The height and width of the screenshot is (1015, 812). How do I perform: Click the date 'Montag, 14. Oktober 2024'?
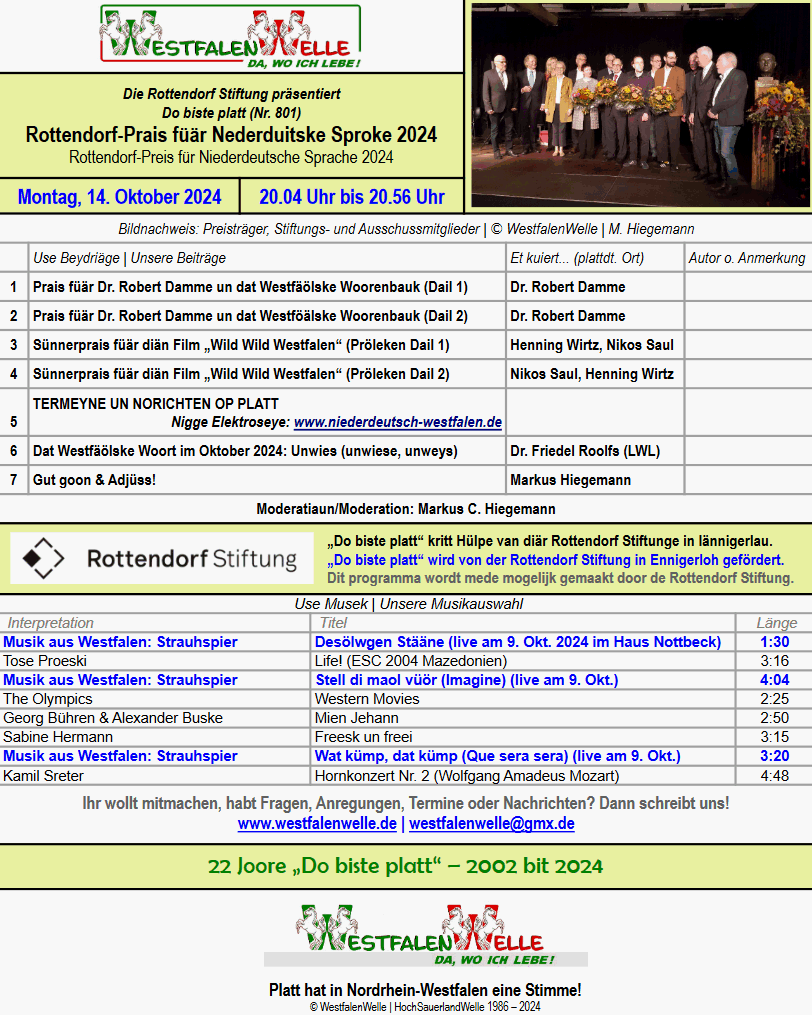pyautogui.click(x=119, y=197)
